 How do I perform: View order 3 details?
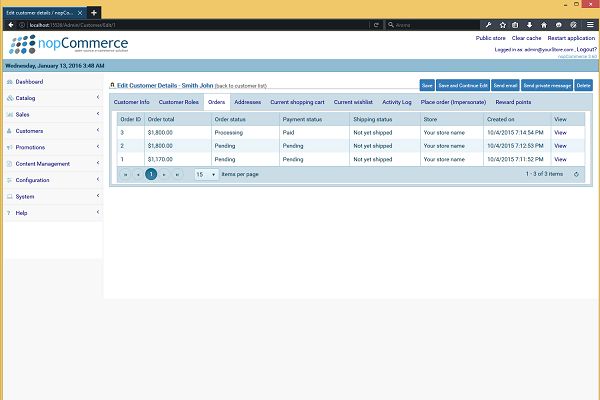(560, 132)
